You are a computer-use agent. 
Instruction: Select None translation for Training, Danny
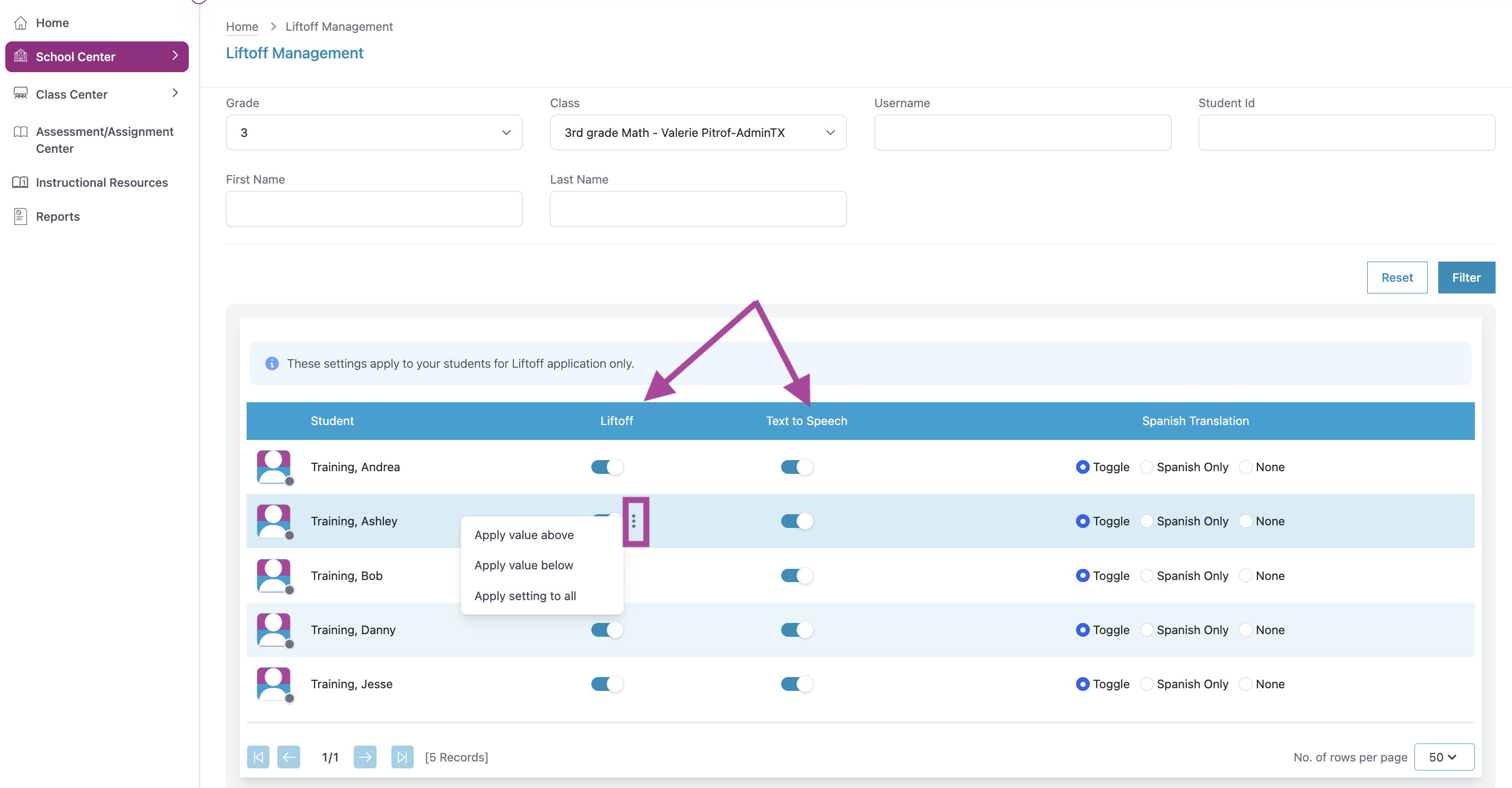[1246, 629]
